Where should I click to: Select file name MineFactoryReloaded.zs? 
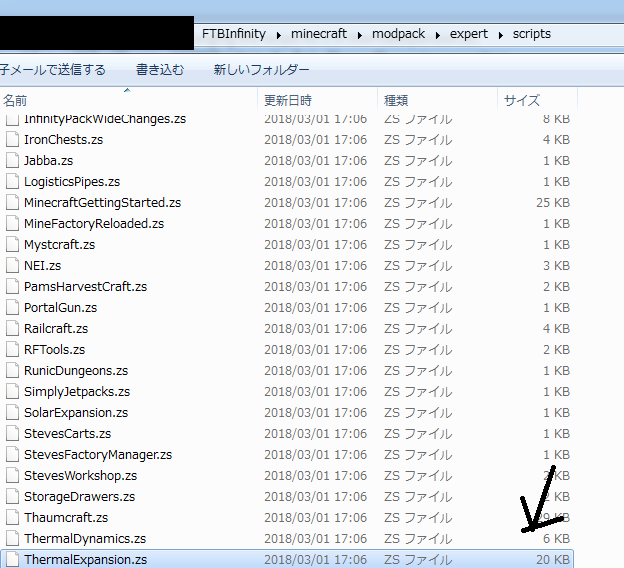pos(94,224)
